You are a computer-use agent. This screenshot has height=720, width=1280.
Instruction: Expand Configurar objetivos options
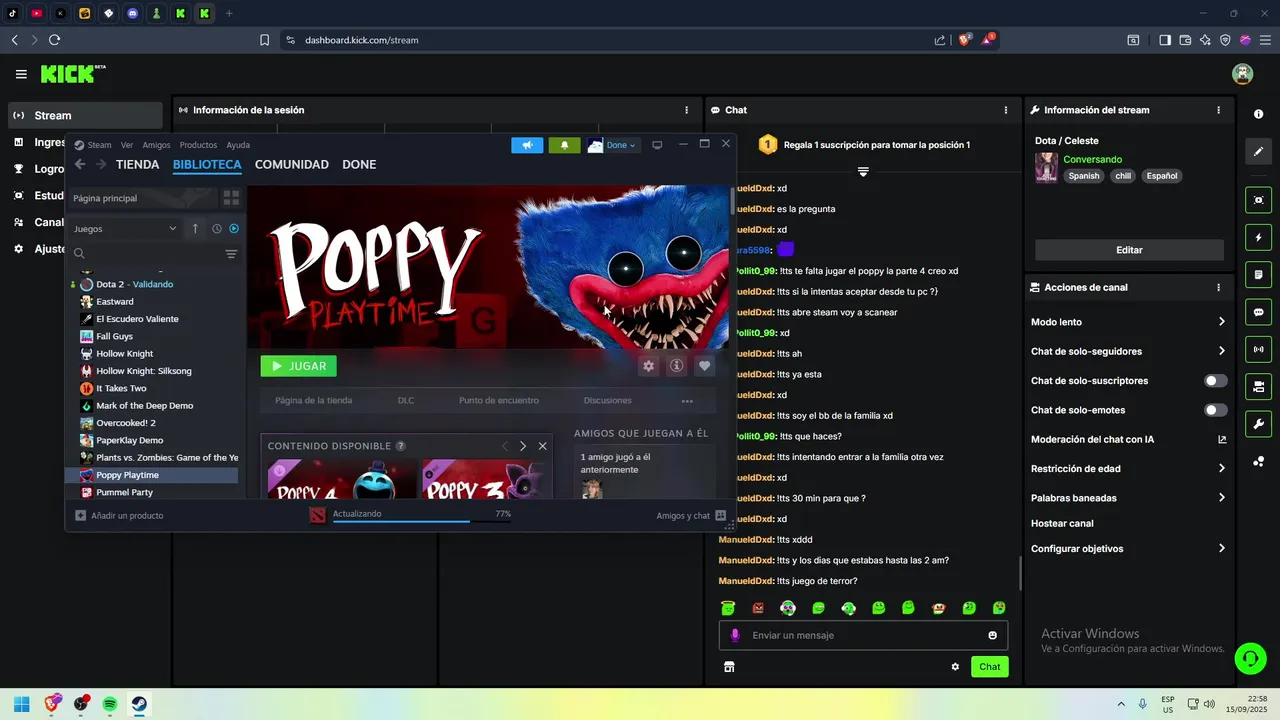pos(1221,549)
